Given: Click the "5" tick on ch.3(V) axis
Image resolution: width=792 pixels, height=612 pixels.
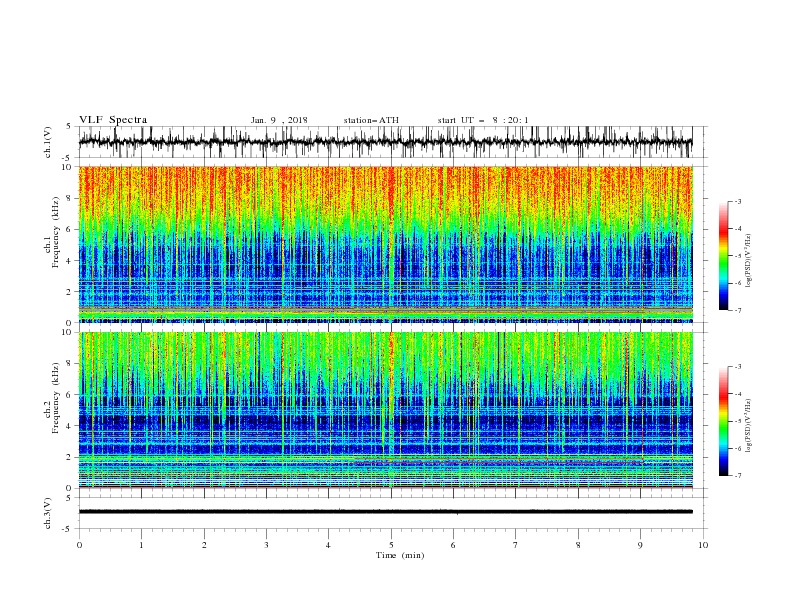Looking at the screenshot, I should 70,498.
